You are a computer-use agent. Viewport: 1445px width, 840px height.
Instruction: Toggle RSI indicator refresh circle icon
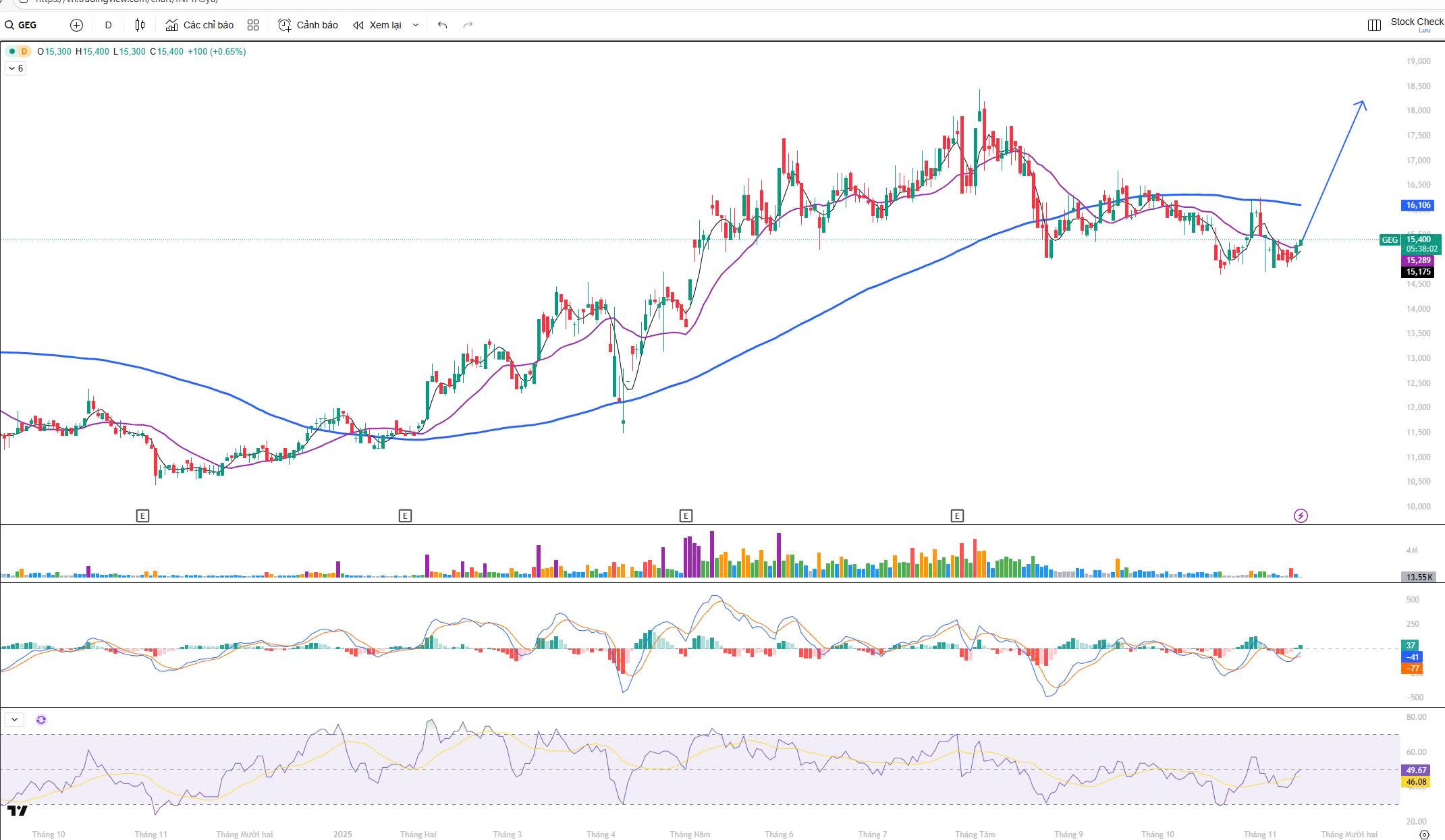41,720
